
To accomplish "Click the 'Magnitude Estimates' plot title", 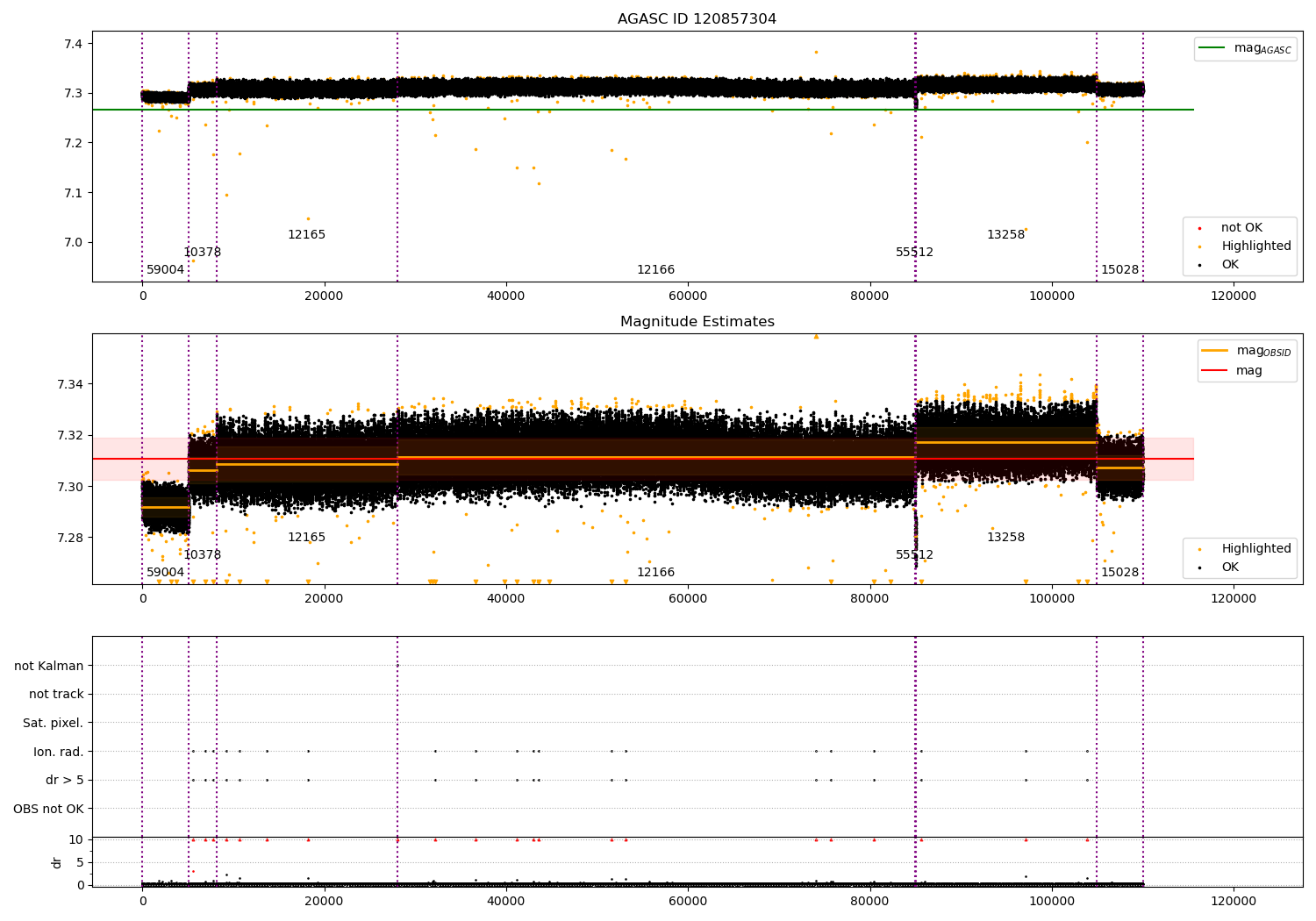I will [697, 322].
